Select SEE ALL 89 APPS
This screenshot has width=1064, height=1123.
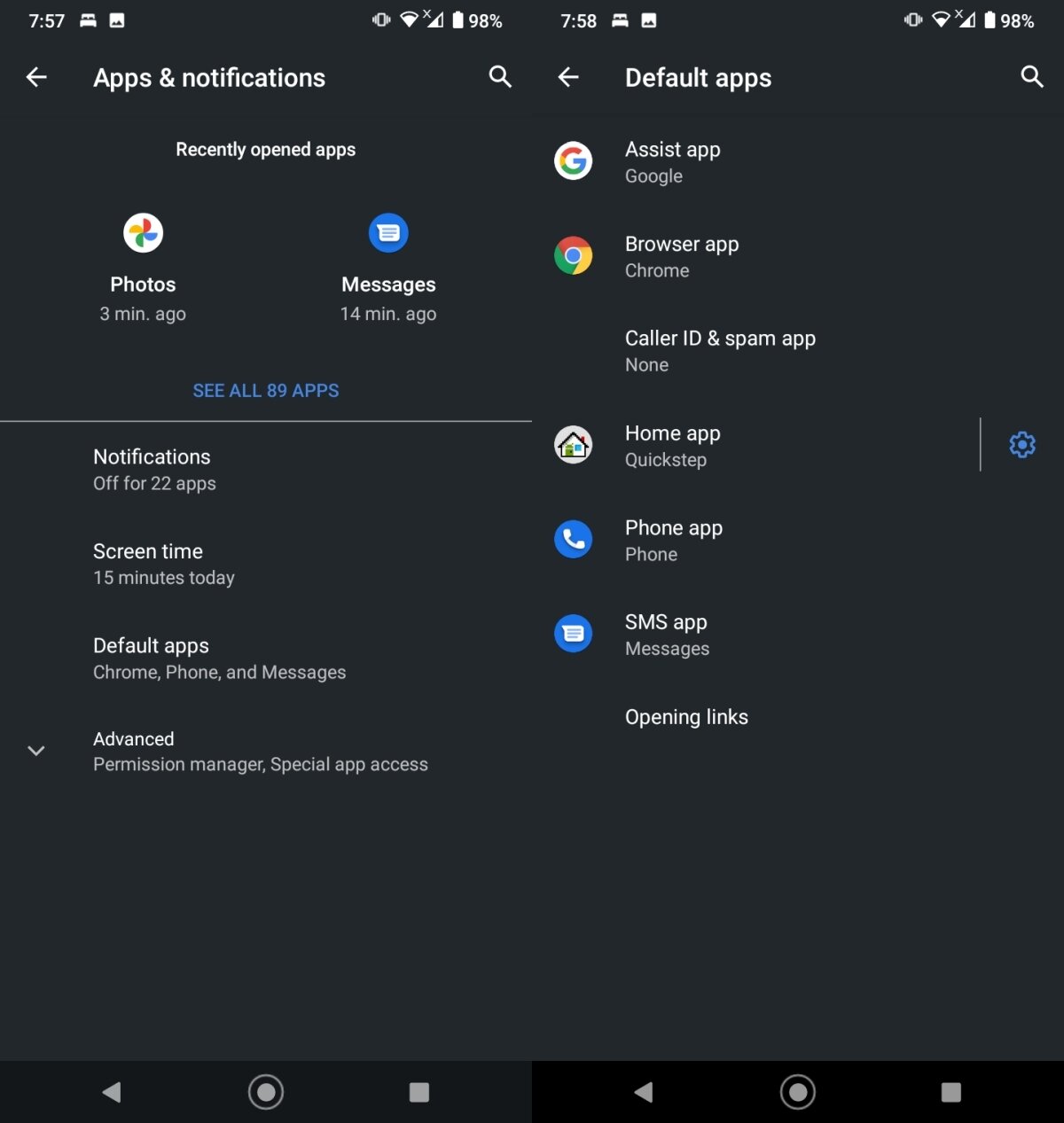pos(265,390)
